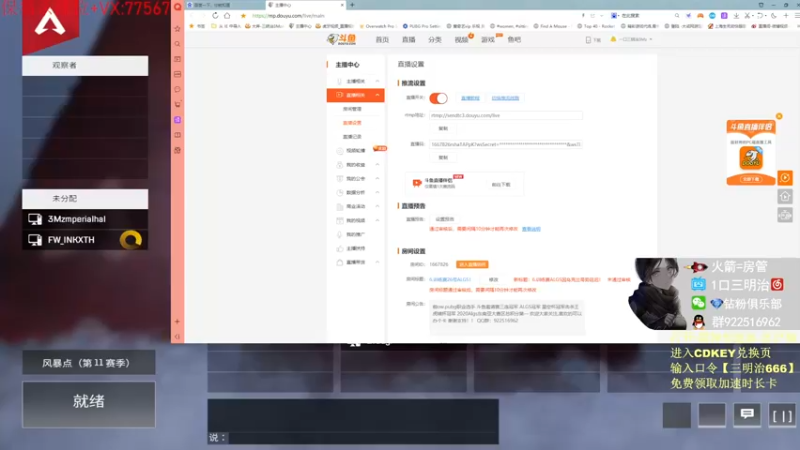Go to browser home page icon

click(227, 16)
